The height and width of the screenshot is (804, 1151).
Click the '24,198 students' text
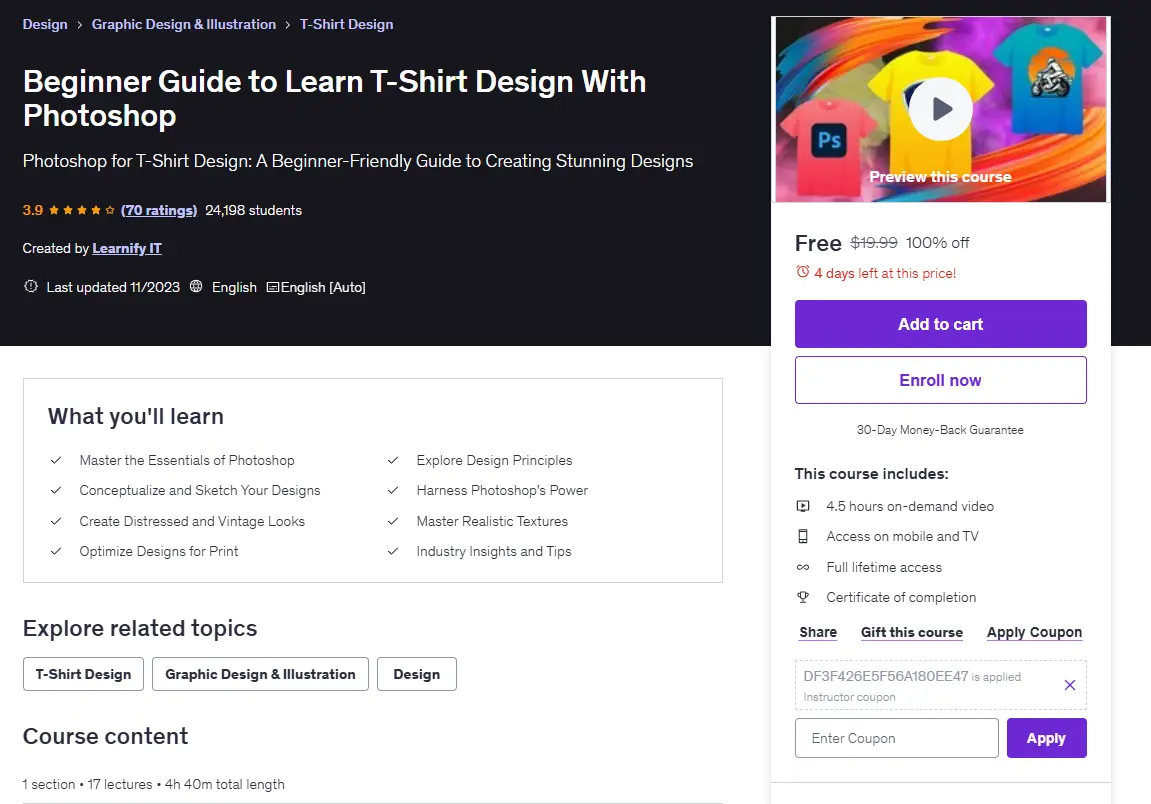coord(253,210)
